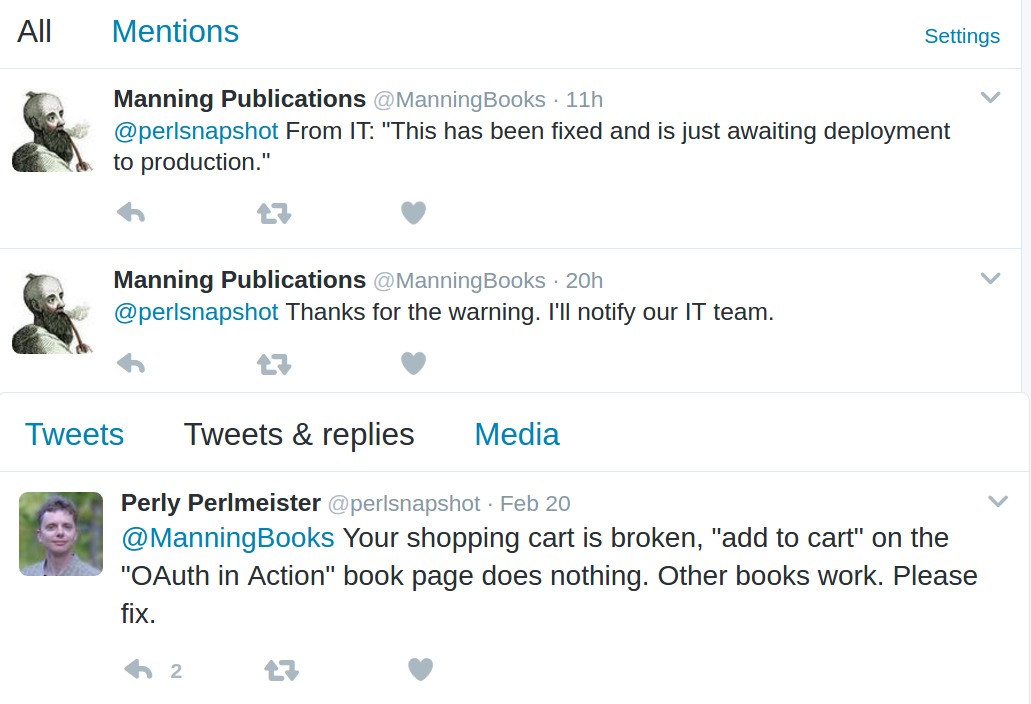This screenshot has height=704, width=1031.
Task: Click the @ManningBooks mention in Perly's tweet
Action: pos(227,537)
